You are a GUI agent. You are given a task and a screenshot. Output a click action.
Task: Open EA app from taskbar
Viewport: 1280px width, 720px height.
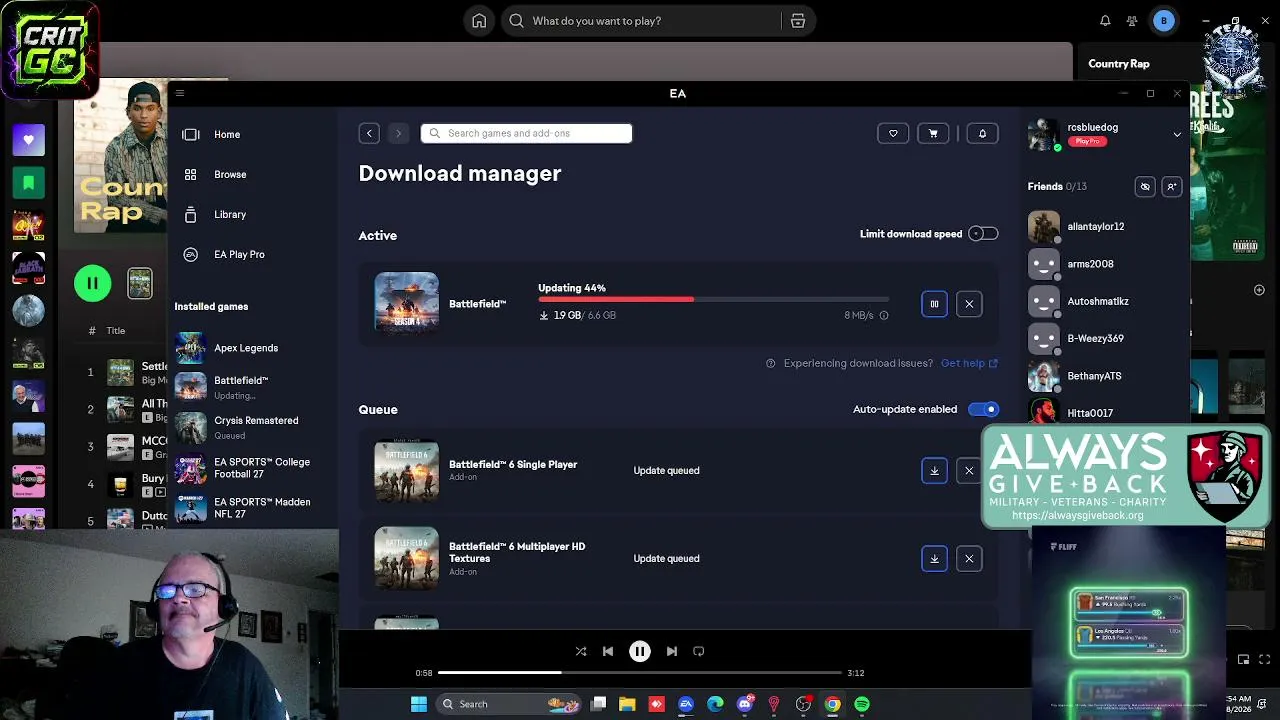(x=686, y=704)
